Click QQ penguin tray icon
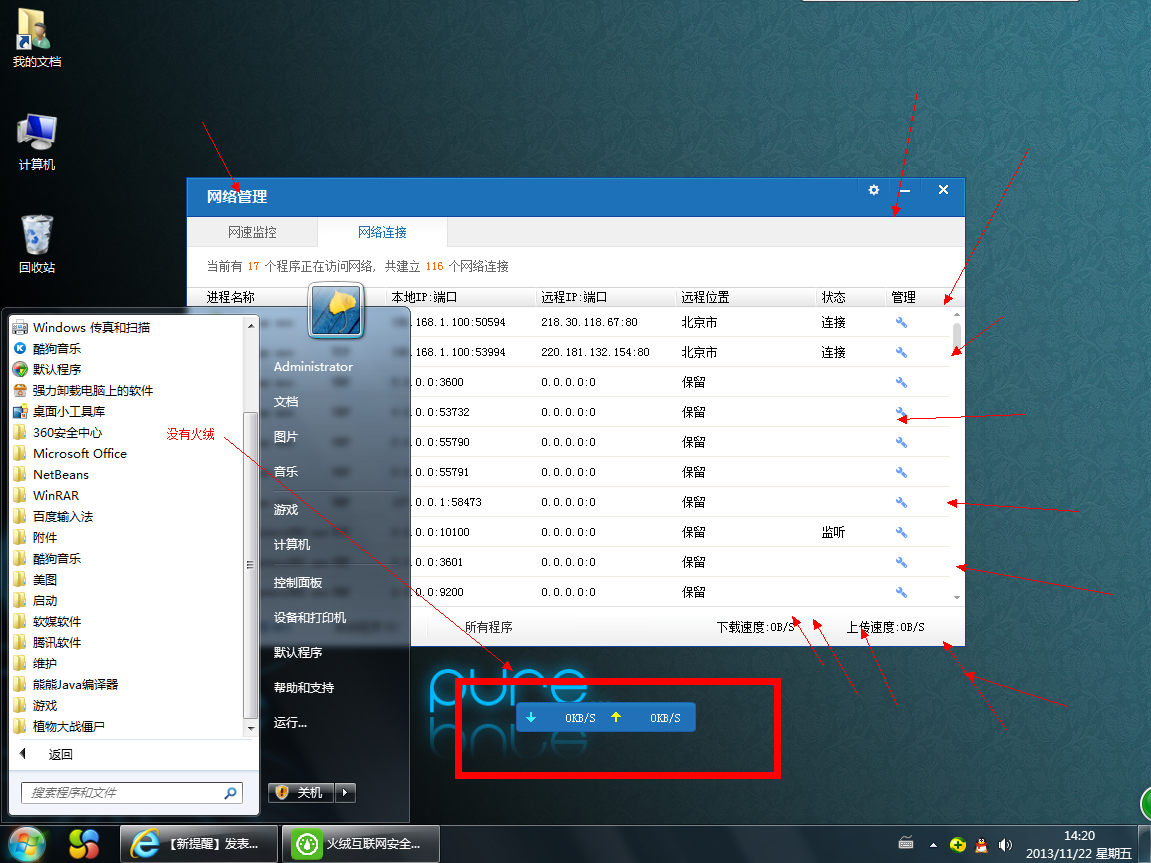Image resolution: width=1151 pixels, height=863 pixels. [981, 844]
